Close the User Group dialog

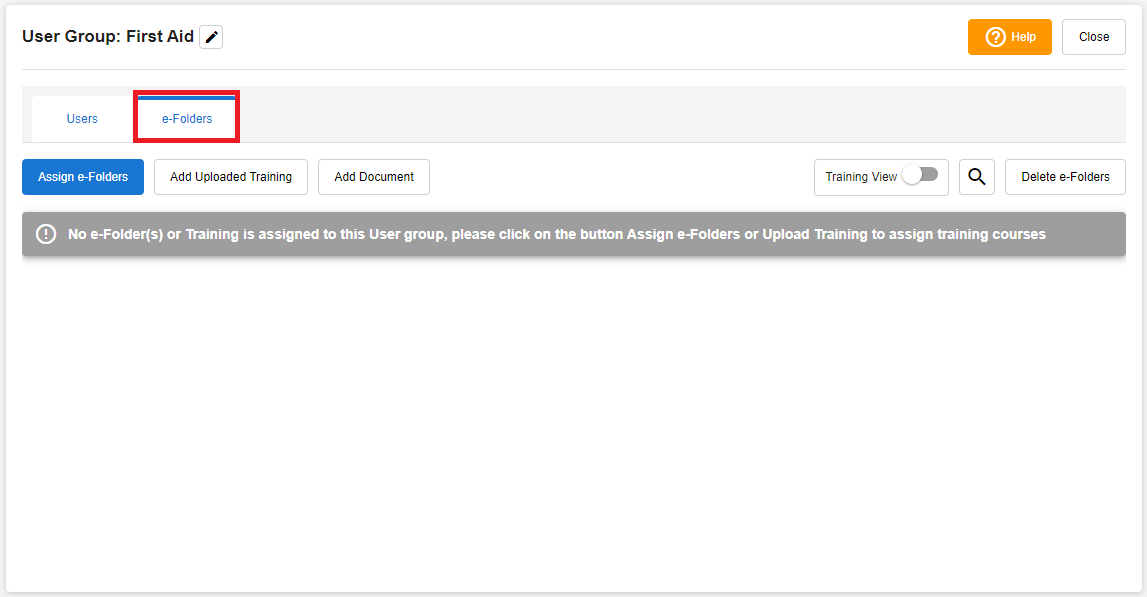(x=1093, y=37)
